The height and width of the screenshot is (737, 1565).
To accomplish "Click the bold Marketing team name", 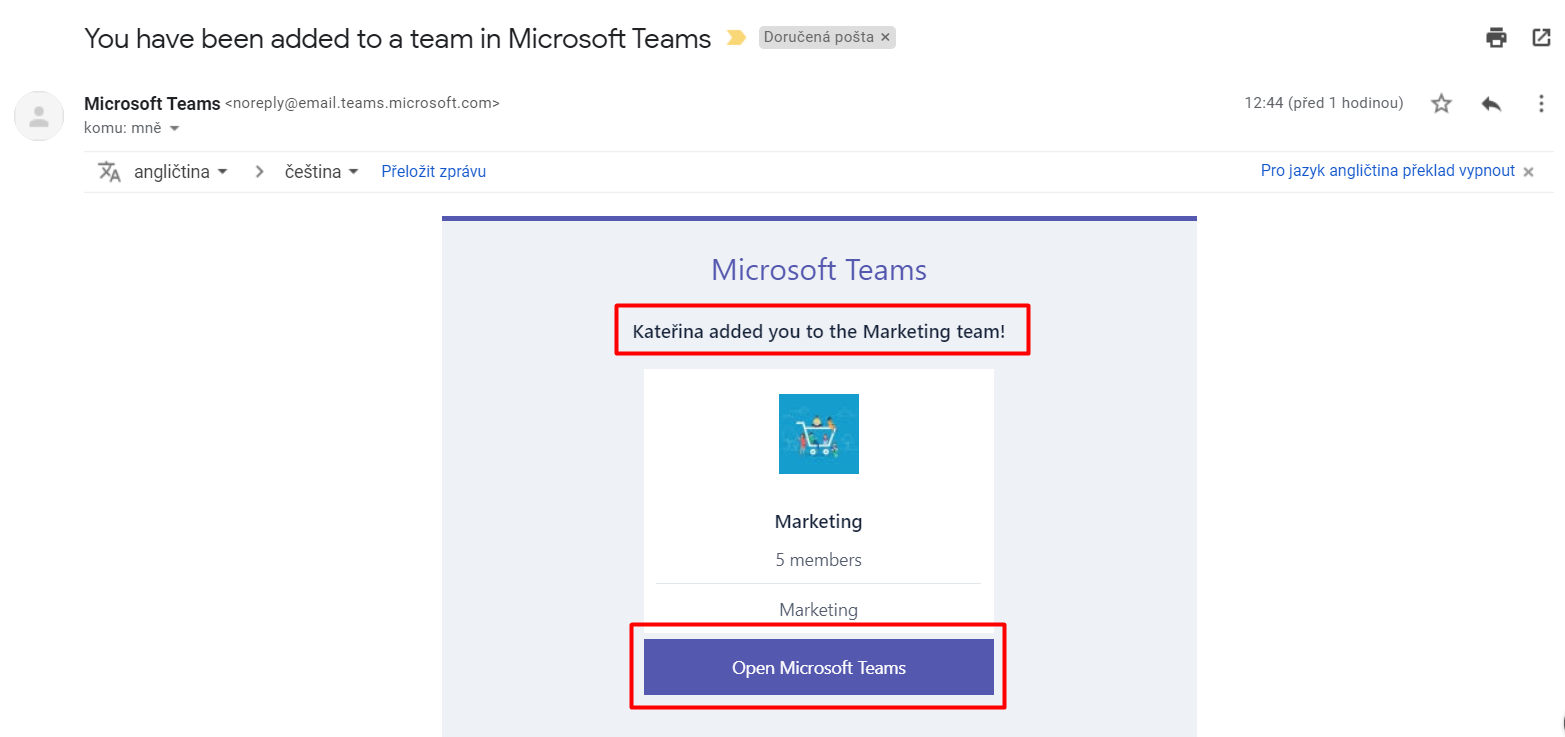I will point(819,521).
